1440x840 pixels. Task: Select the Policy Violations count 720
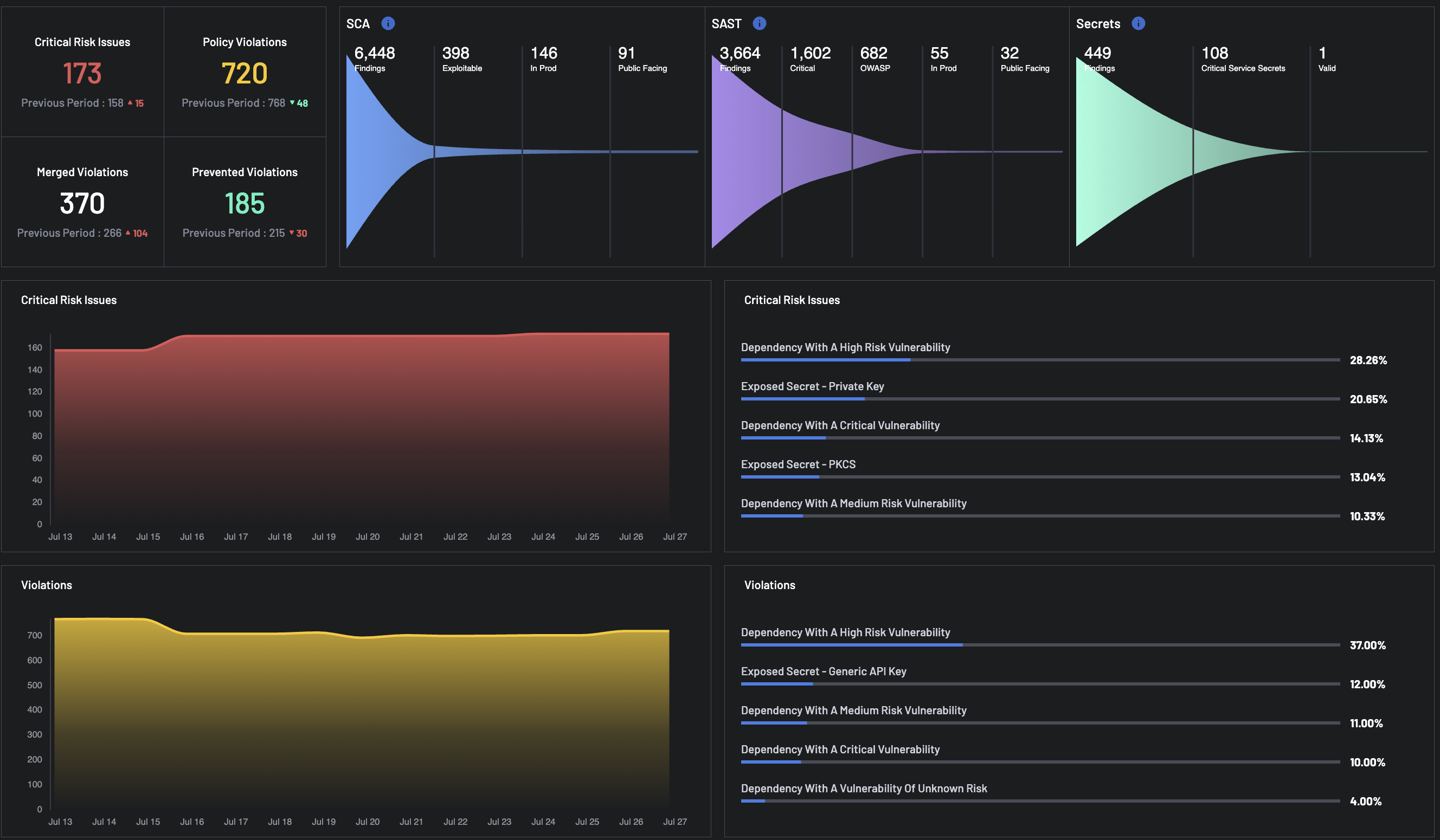[245, 74]
